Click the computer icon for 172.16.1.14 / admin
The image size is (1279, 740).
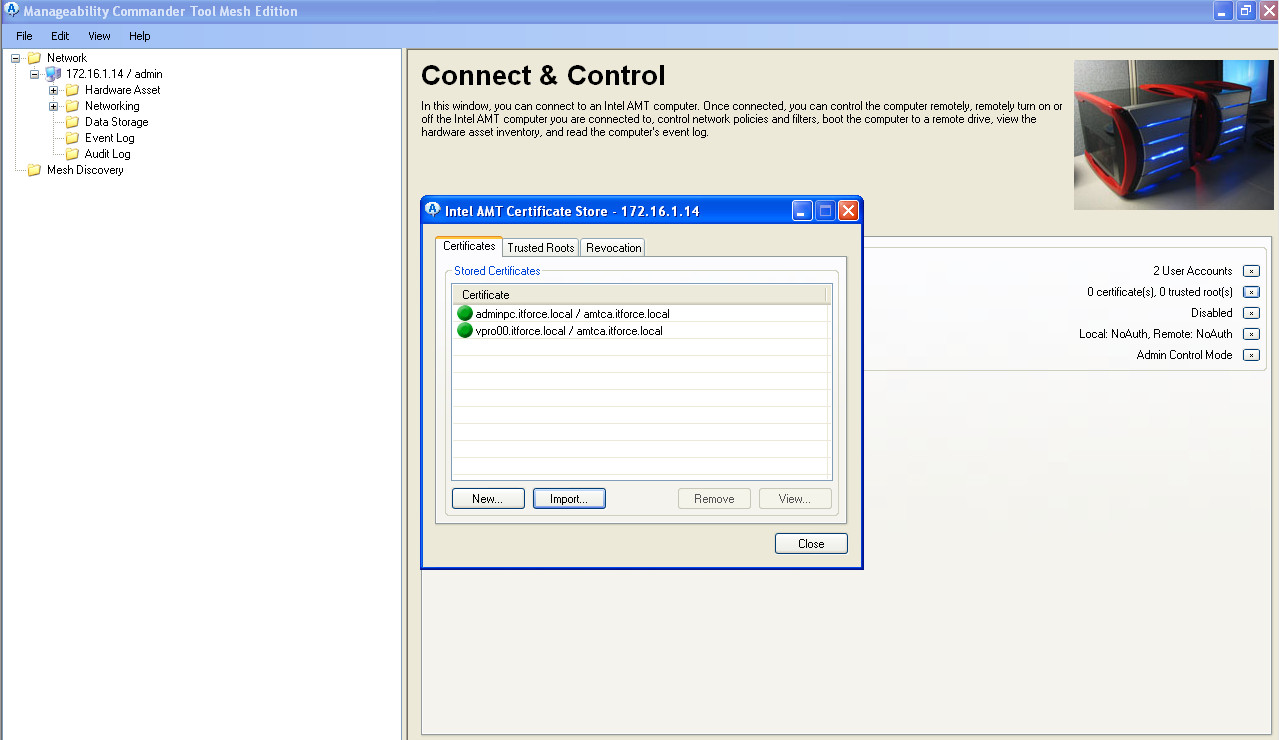[53, 74]
